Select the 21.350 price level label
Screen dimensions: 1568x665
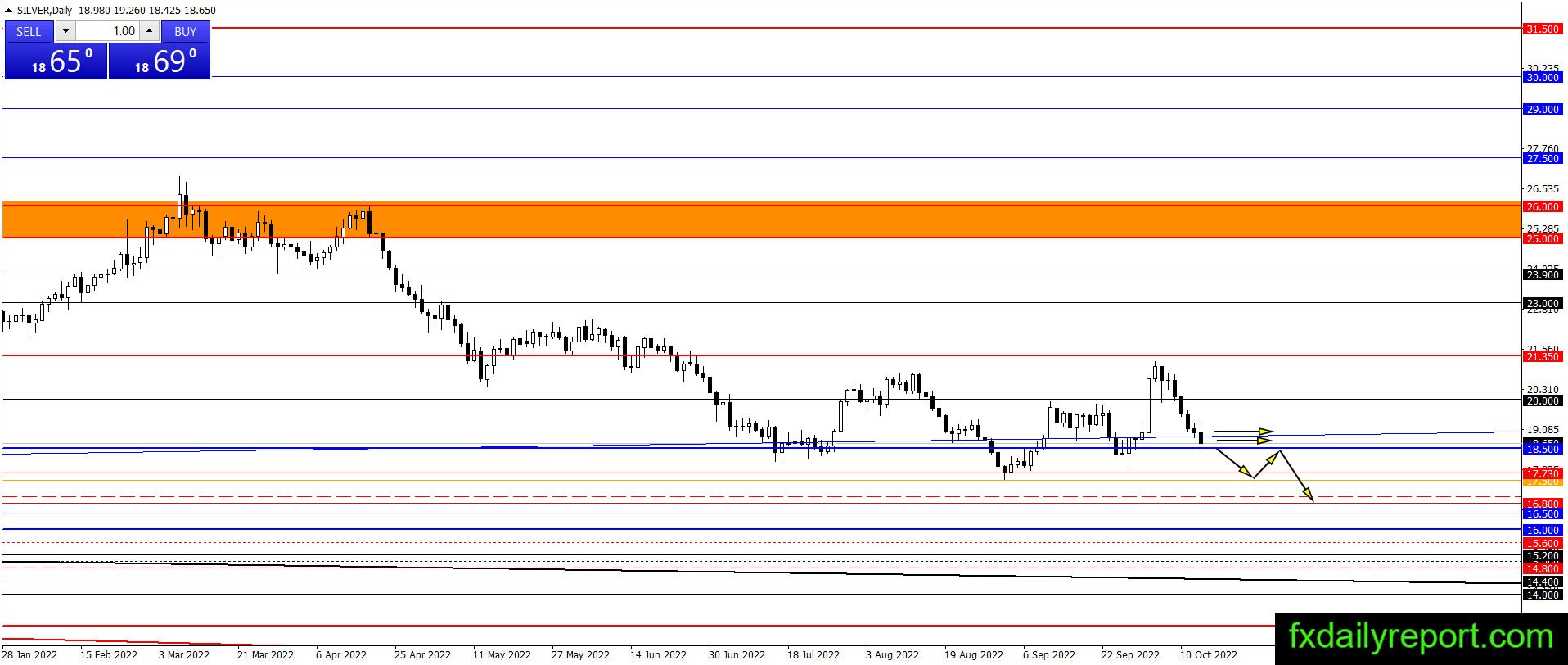pos(1543,356)
